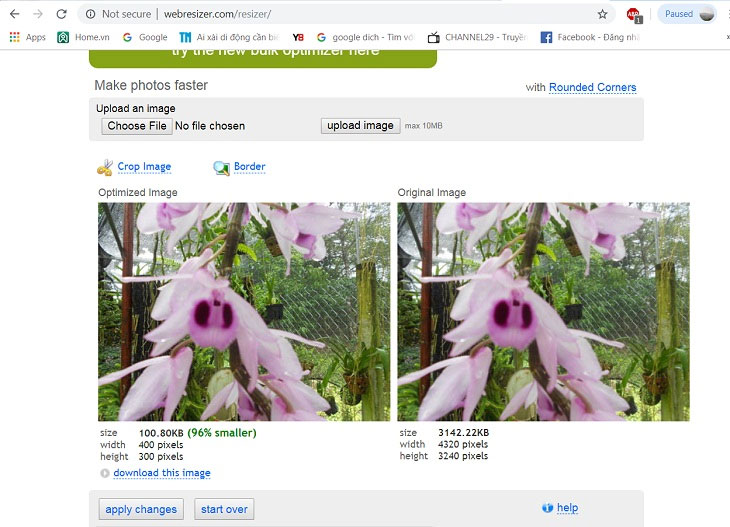The width and height of the screenshot is (730, 527).
Task: Click the Border tool icon
Action: (x=221, y=167)
